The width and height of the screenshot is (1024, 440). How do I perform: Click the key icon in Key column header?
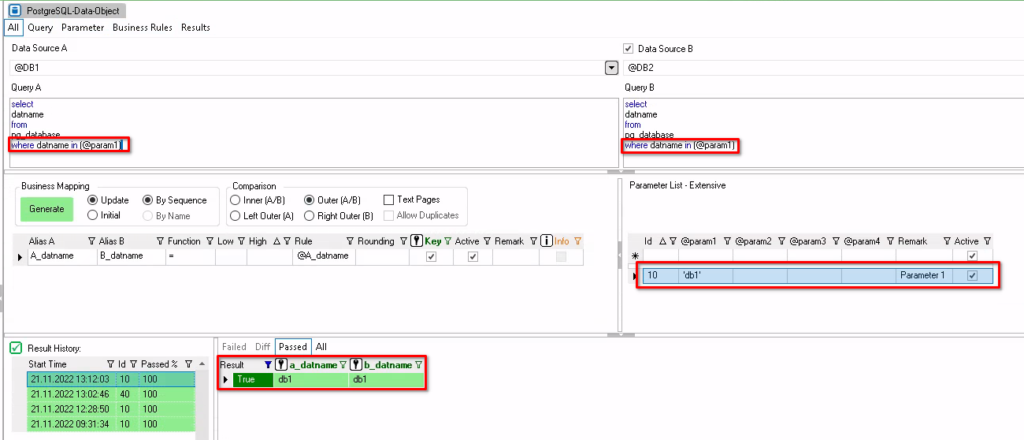click(417, 240)
